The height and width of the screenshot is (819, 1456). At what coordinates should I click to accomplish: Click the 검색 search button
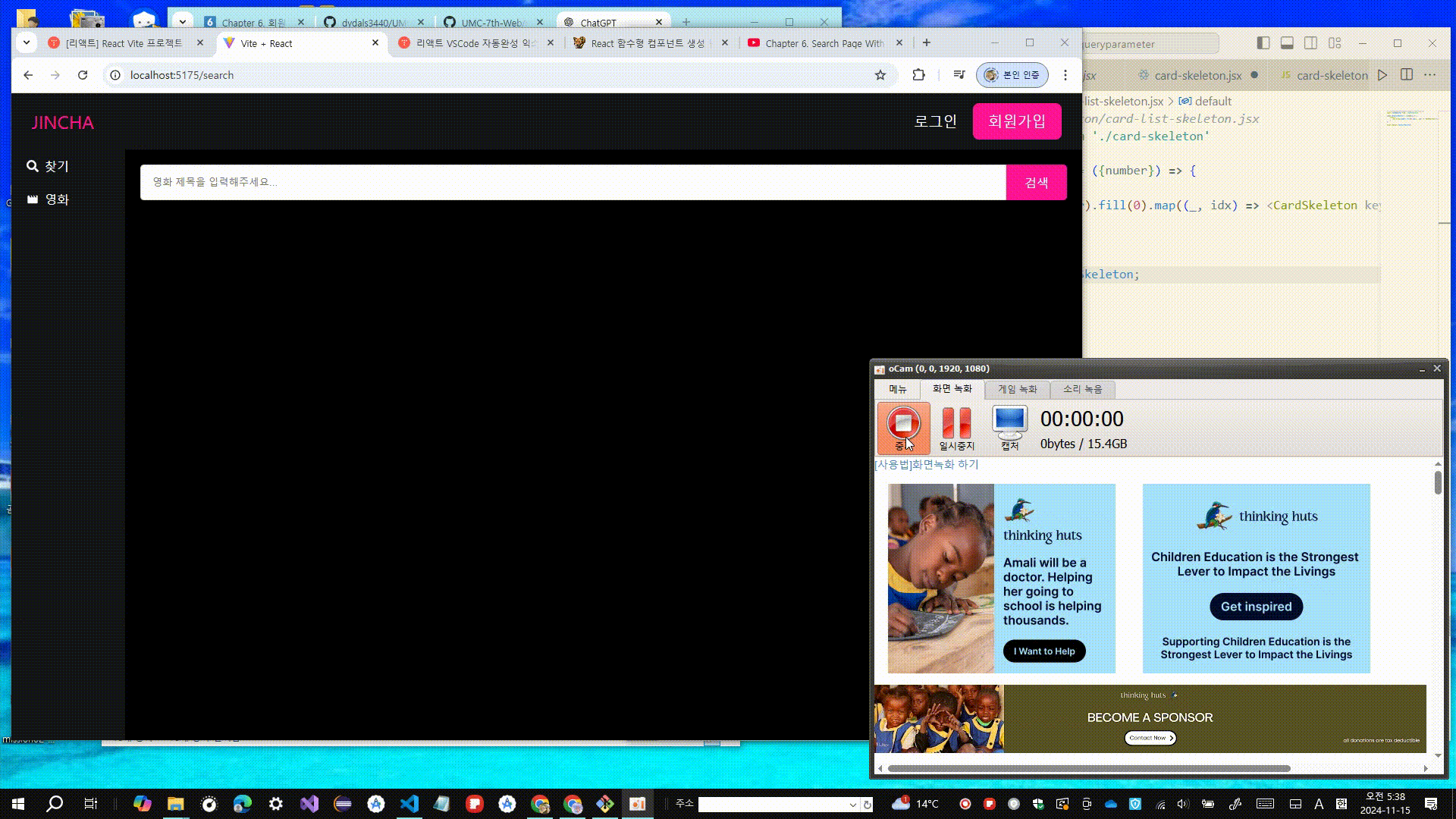coord(1036,182)
